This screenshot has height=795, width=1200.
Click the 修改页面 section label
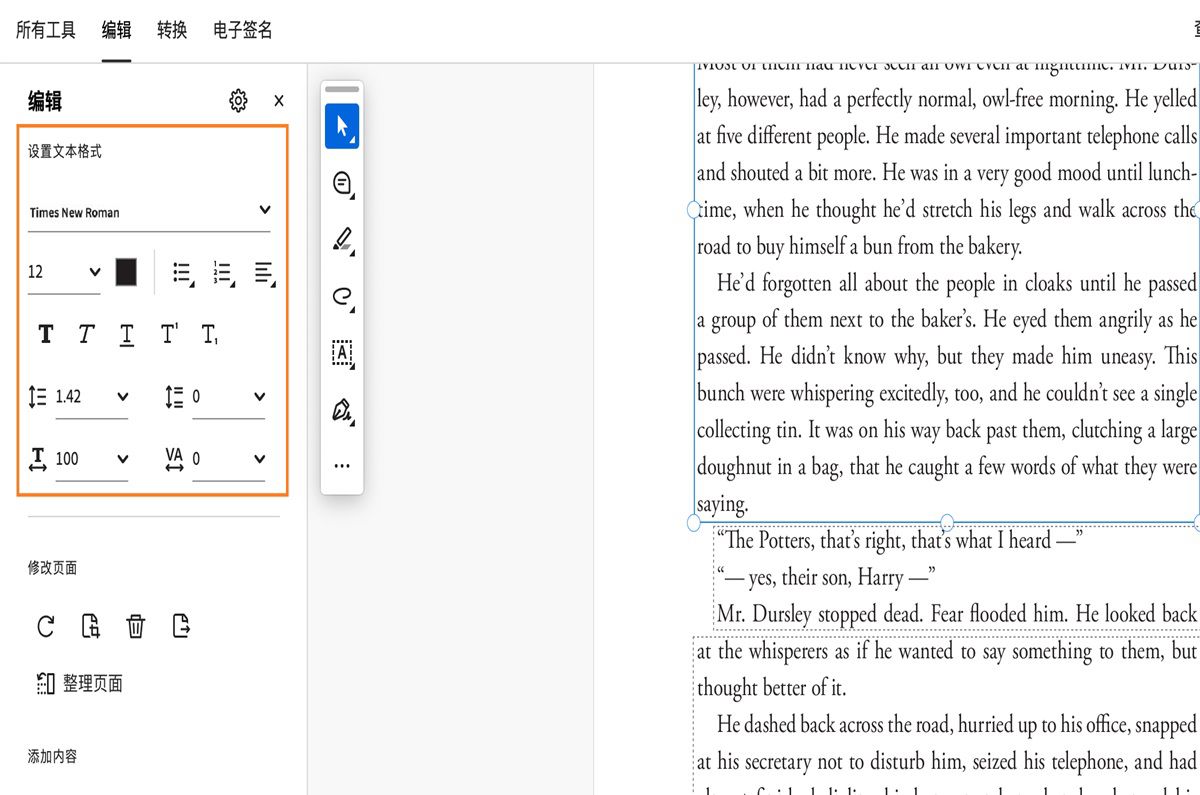tap(53, 568)
